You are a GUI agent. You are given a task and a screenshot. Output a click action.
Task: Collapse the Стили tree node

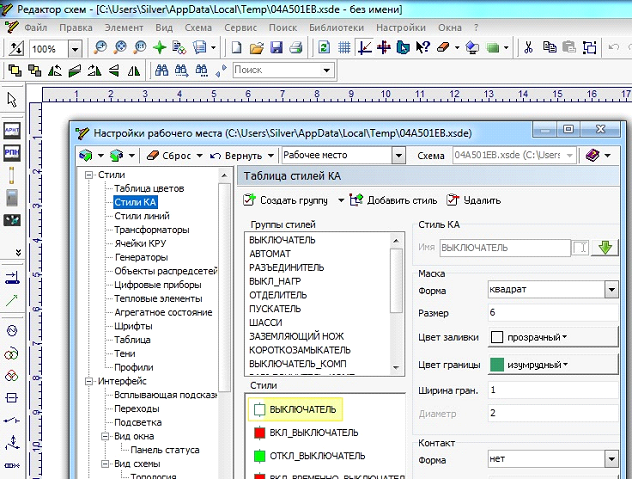tap(88, 175)
